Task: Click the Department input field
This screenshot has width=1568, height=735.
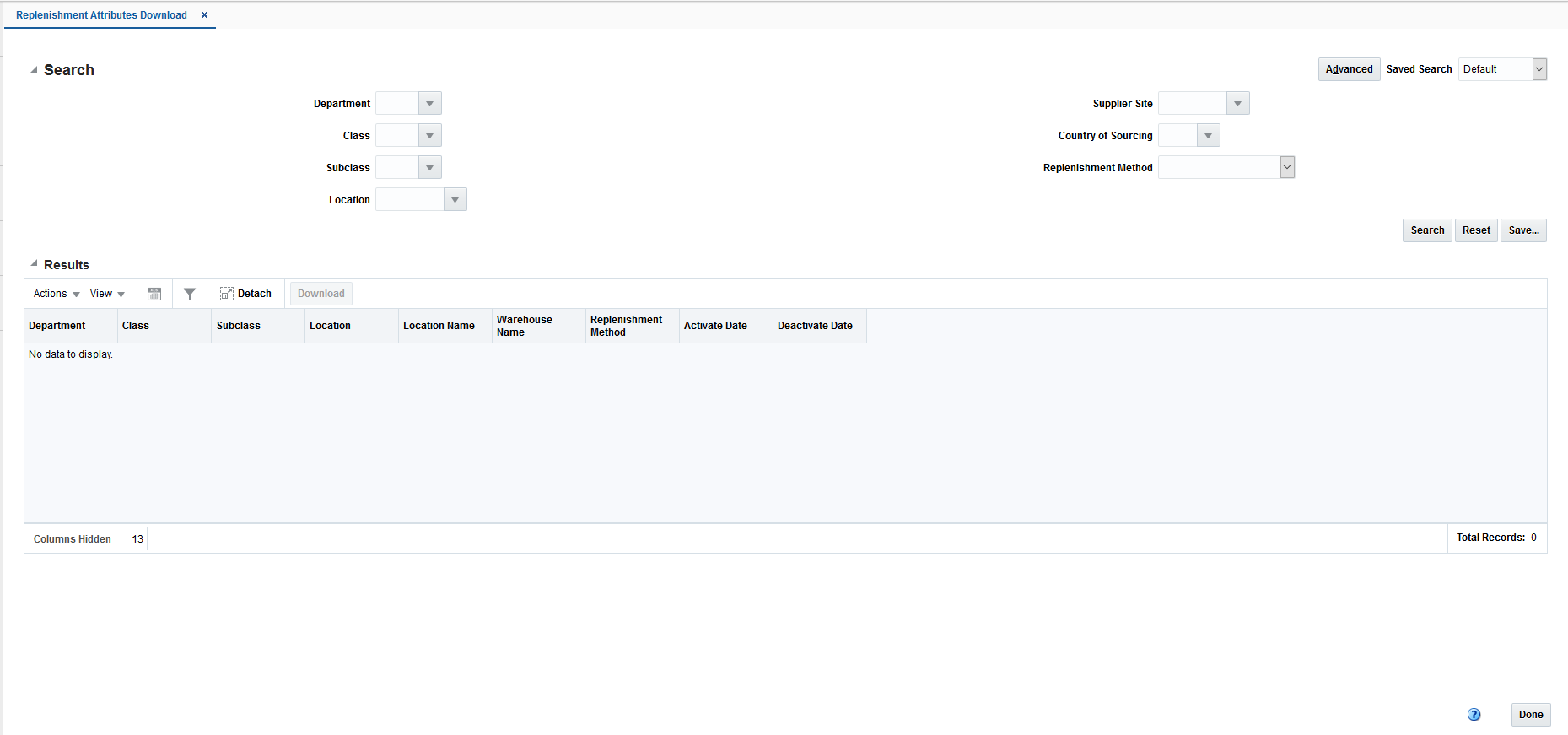Action: pos(397,104)
